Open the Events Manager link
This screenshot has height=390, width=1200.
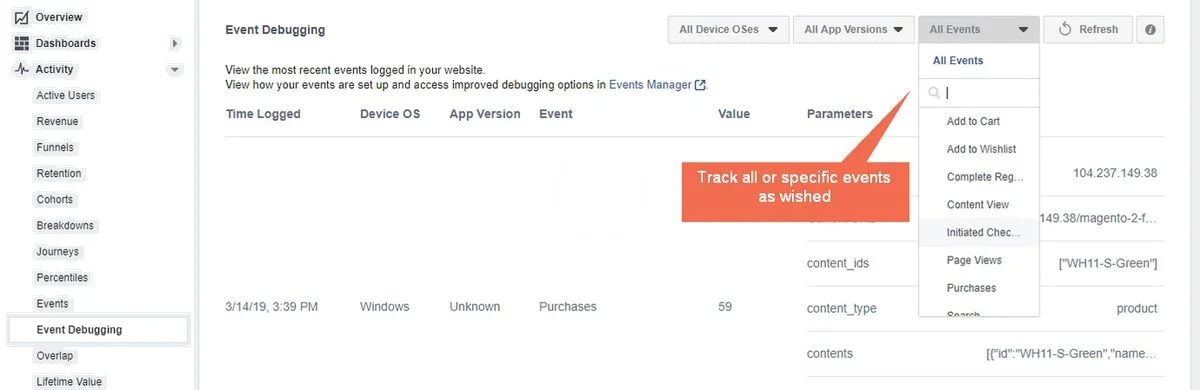[650, 85]
